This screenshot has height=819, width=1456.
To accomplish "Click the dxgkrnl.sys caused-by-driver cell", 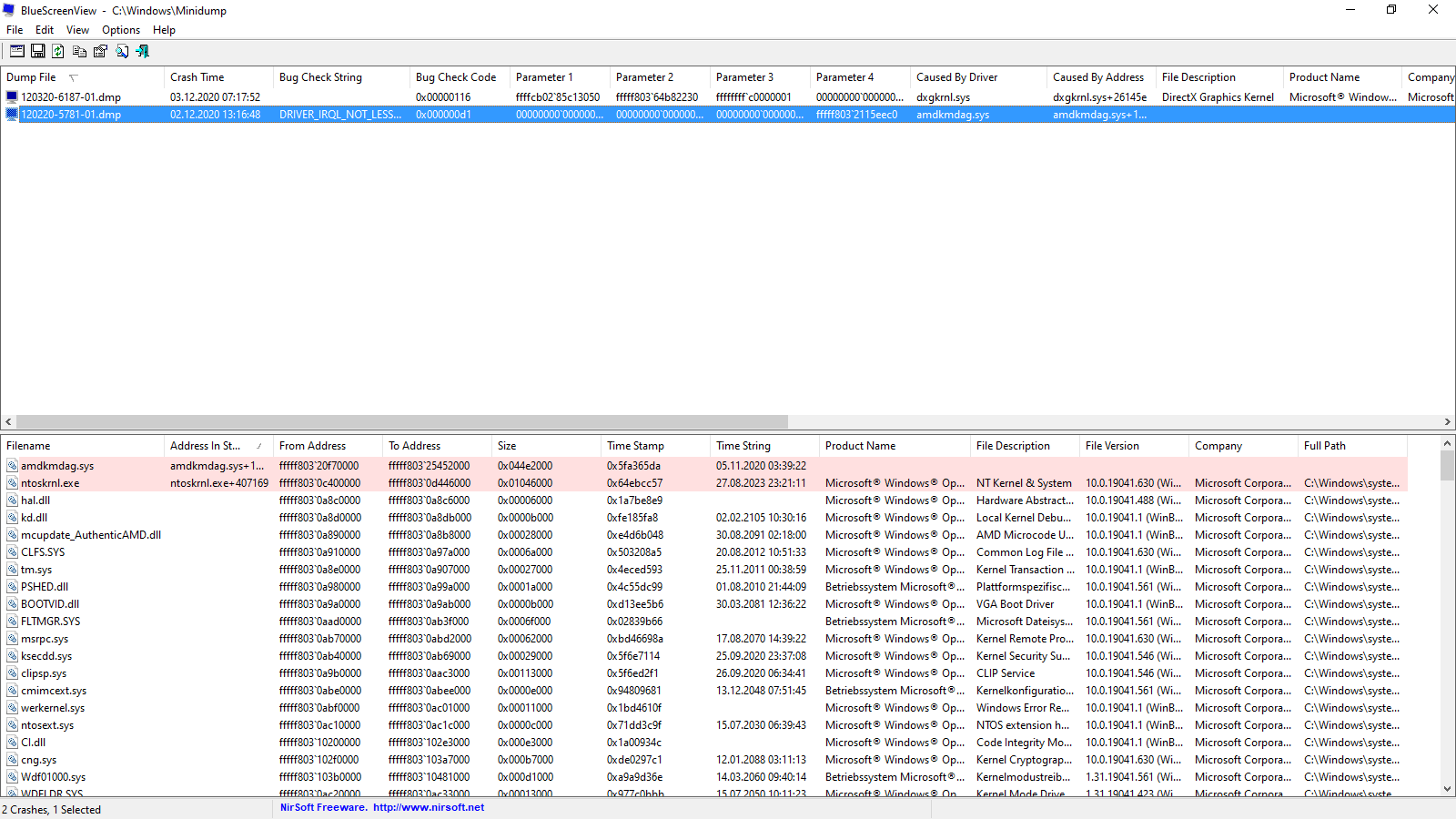I will pyautogui.click(x=943, y=97).
